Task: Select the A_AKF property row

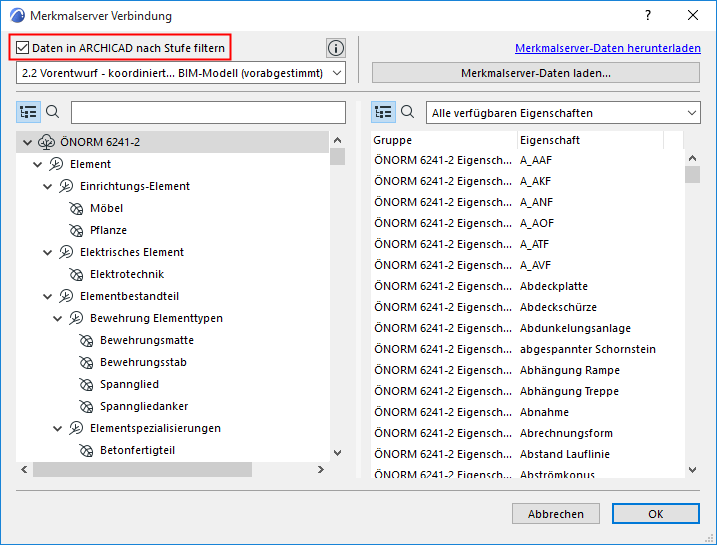Action: click(528, 182)
